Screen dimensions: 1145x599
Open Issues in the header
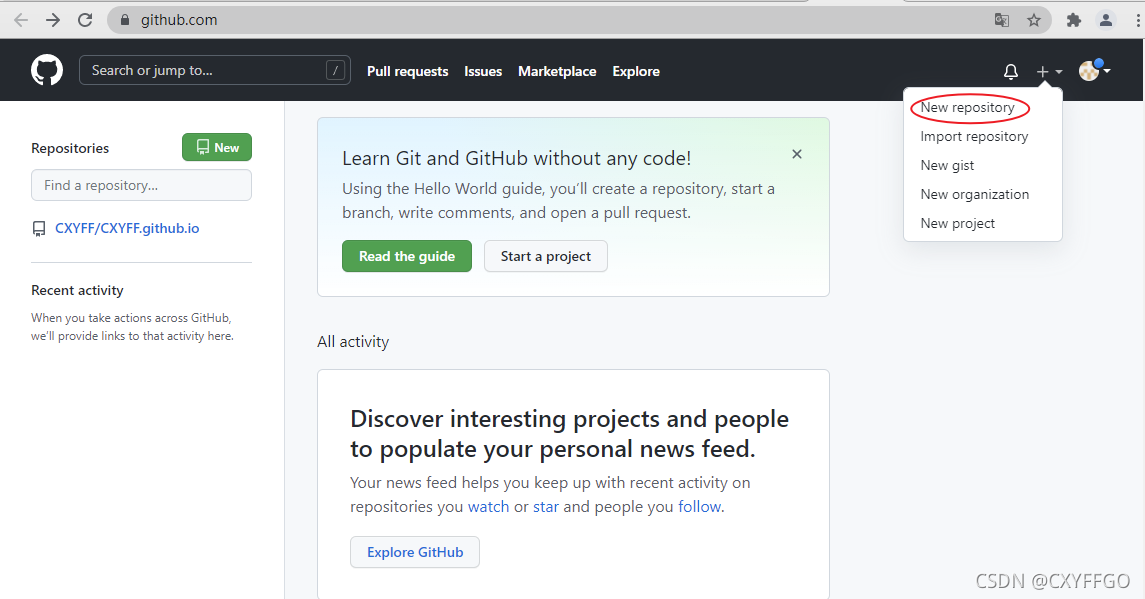[x=483, y=72]
